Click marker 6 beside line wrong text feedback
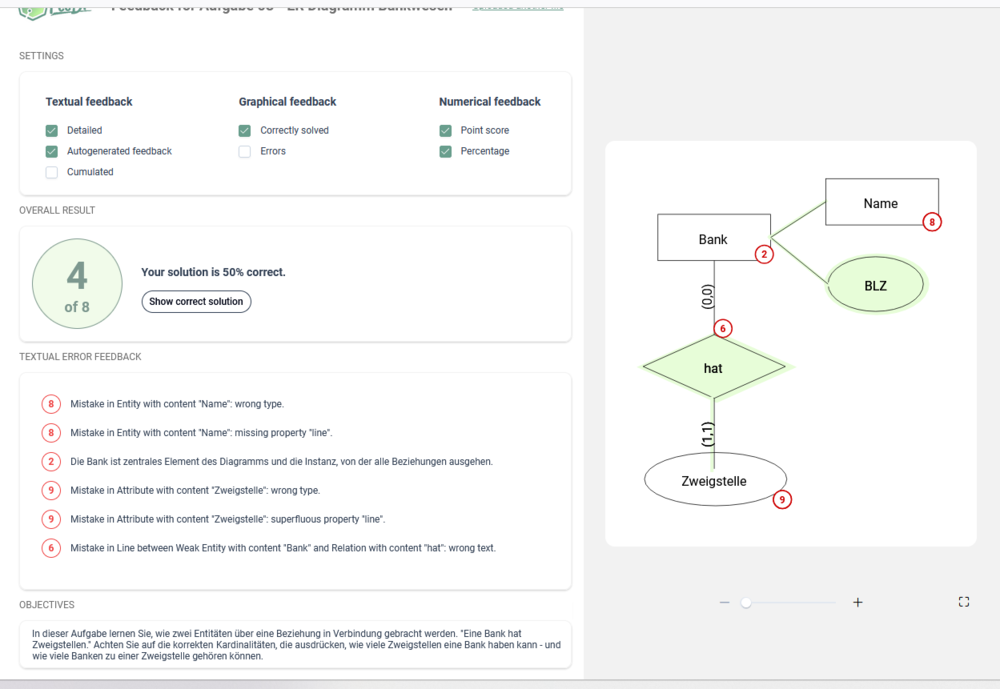Viewport: 1000px width, 689px height. tap(51, 548)
